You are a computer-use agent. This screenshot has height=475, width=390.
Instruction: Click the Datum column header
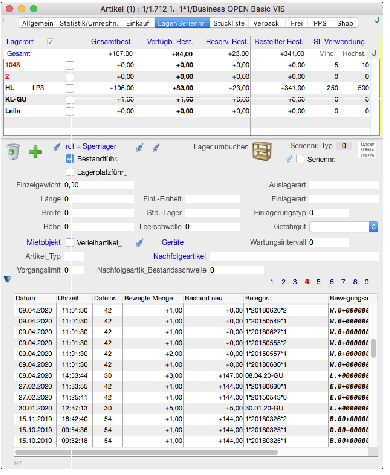[x=35, y=298]
